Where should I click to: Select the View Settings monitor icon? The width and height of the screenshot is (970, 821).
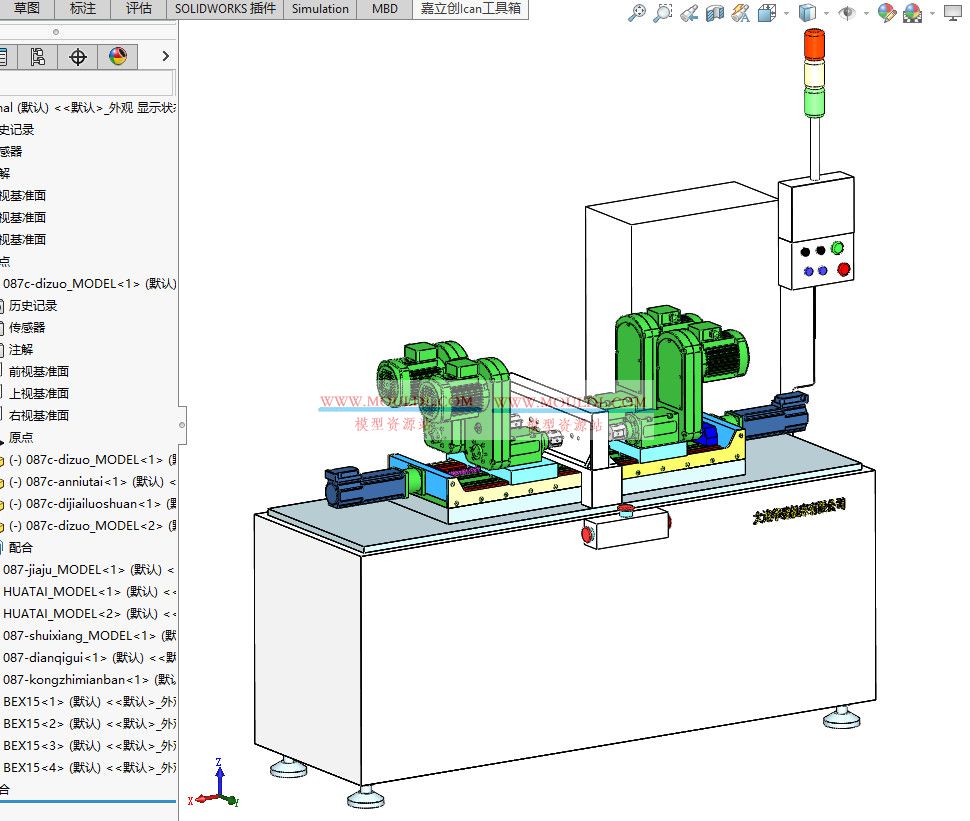coord(954,13)
